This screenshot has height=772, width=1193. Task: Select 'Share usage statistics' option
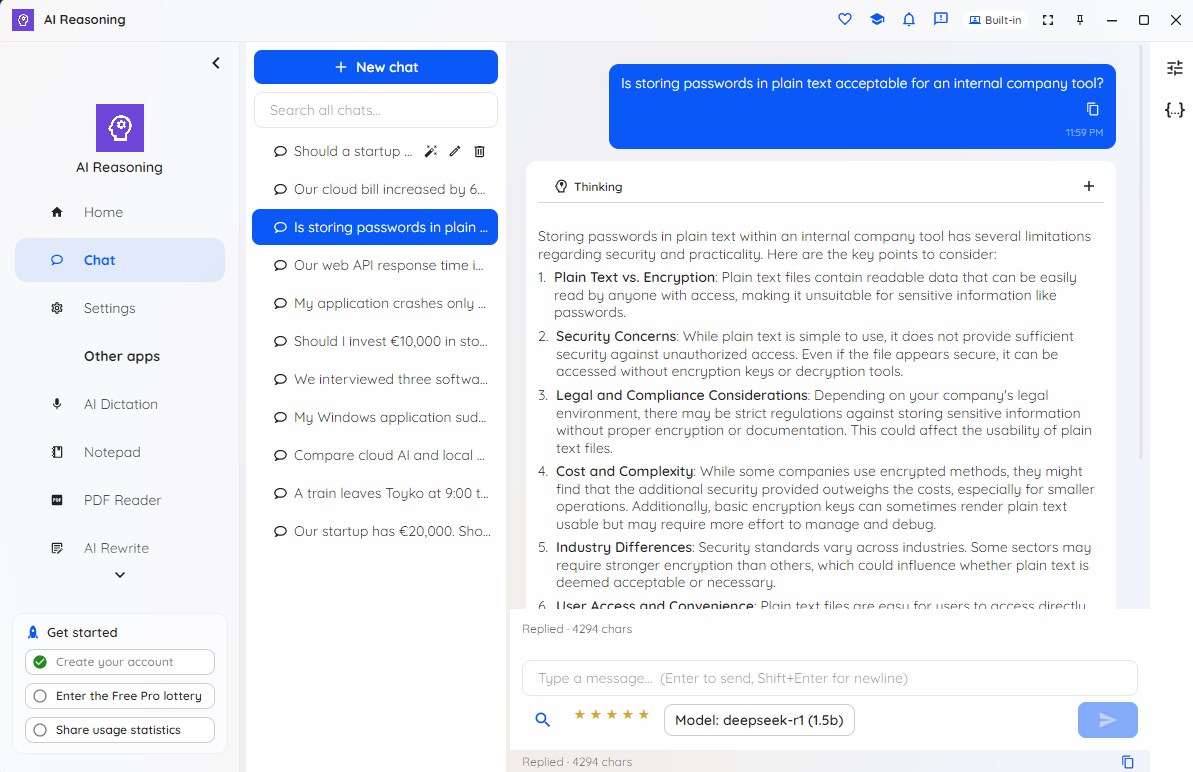coord(119,730)
